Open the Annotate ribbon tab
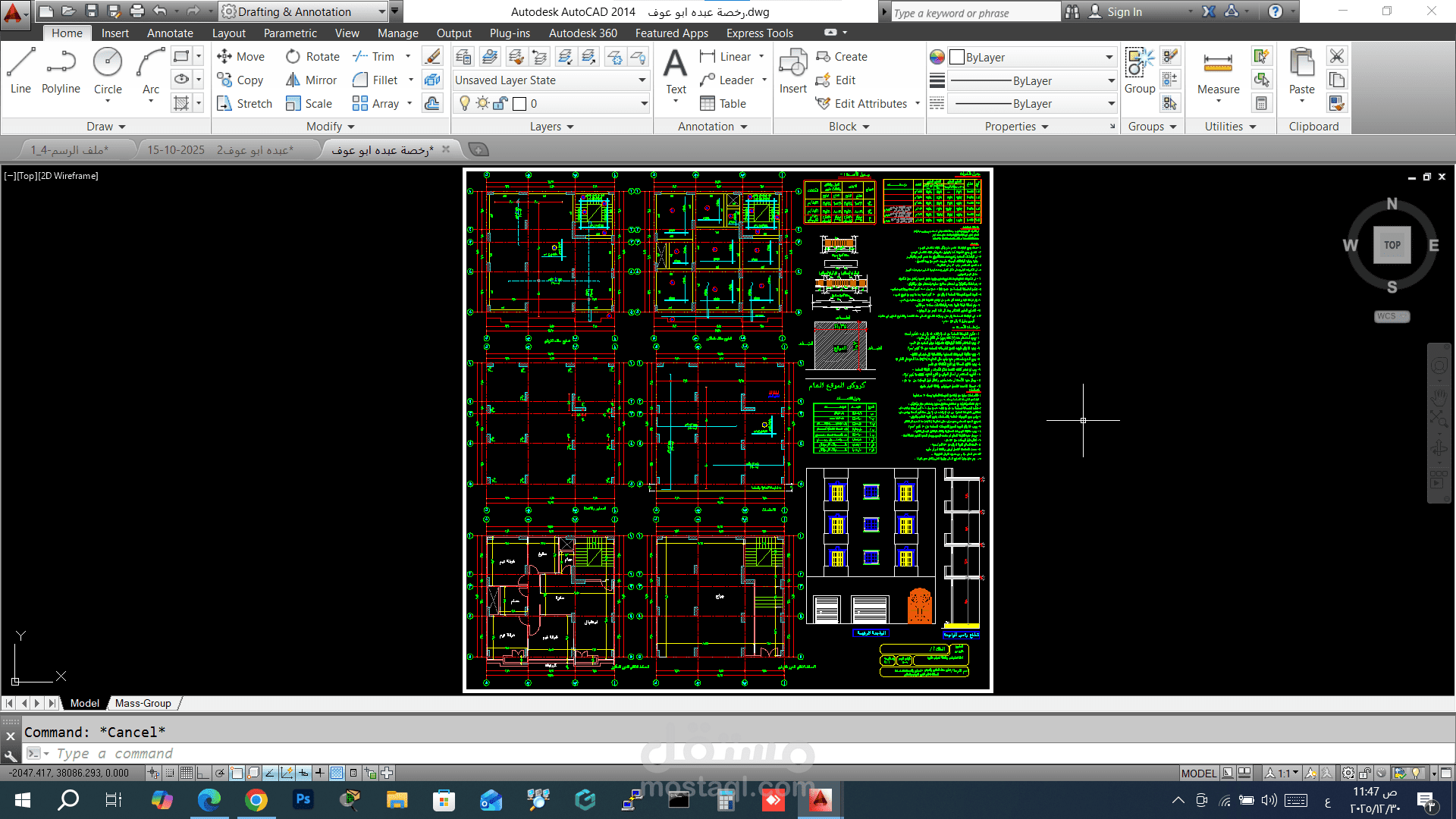1456x819 pixels. 170,33
